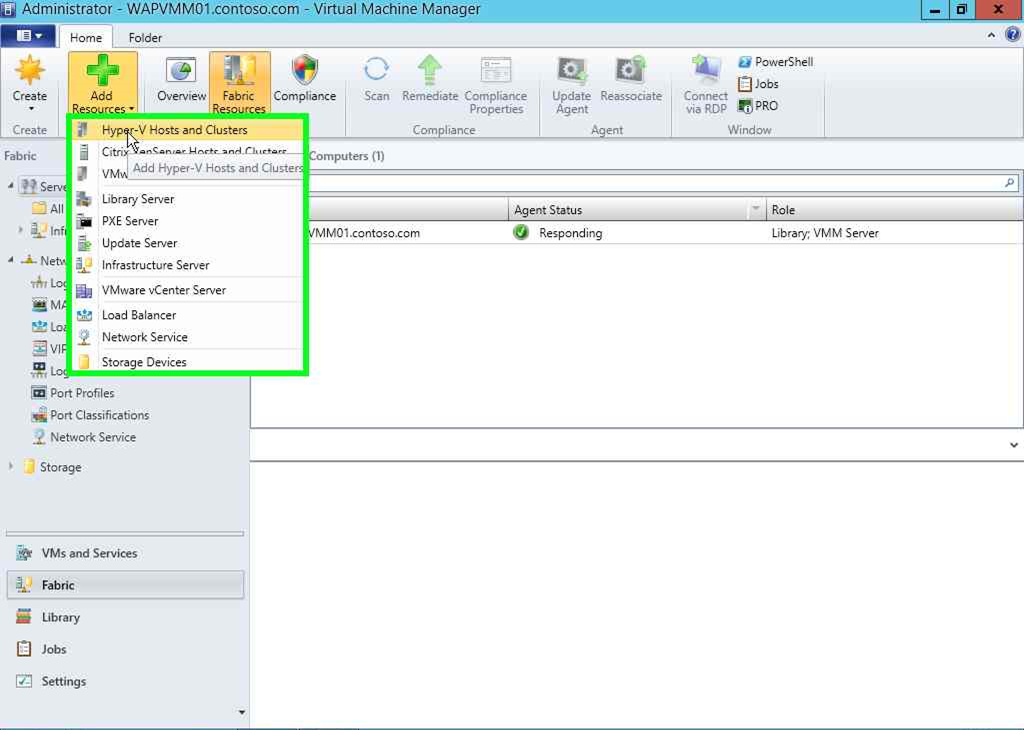Launch PowerShell from the Window group
This screenshot has width=1024, height=730.
[x=775, y=62]
